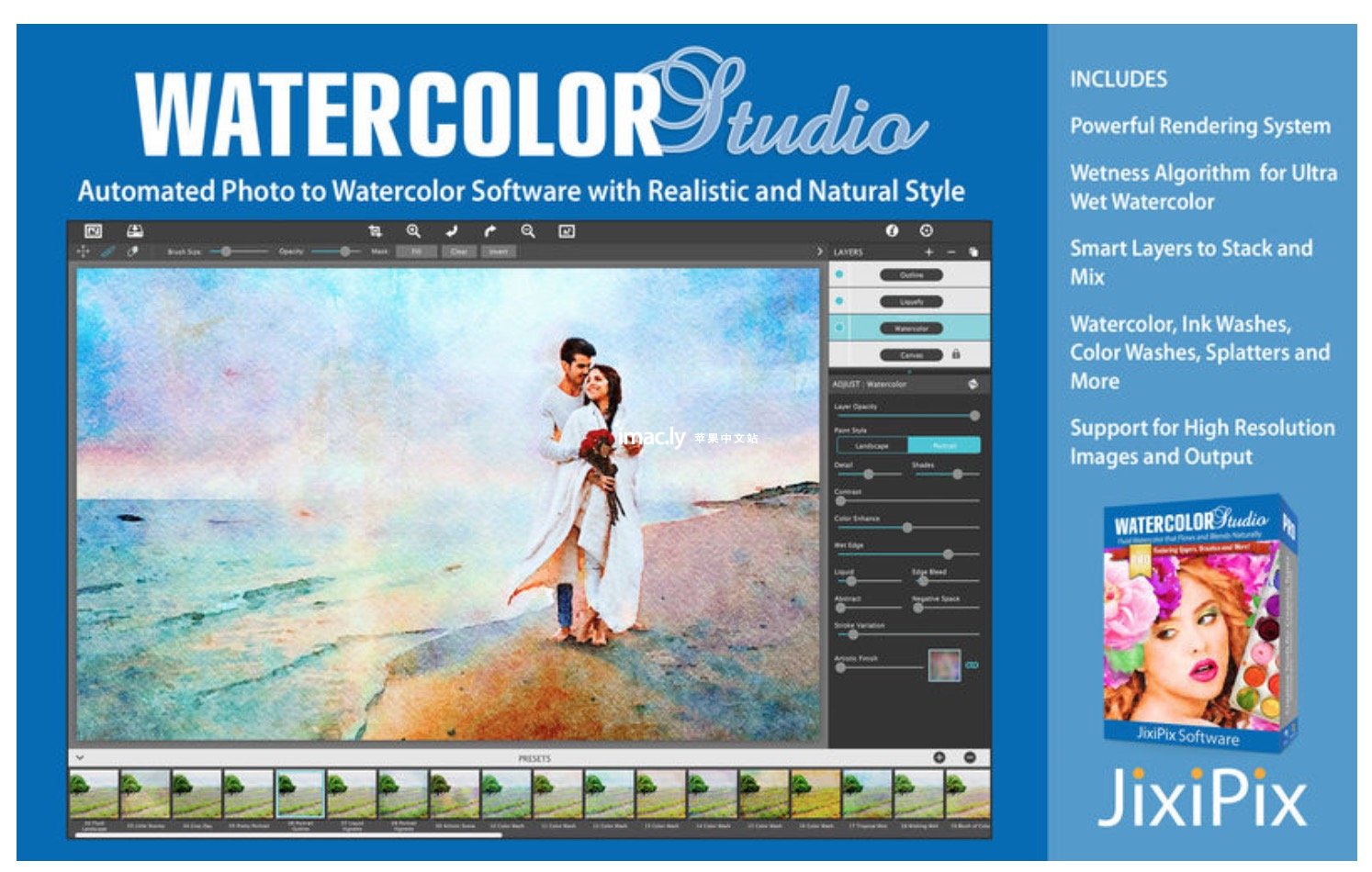1372x872 pixels.
Task: Select the eraser brush tool icon
Action: pyautogui.click(x=132, y=251)
